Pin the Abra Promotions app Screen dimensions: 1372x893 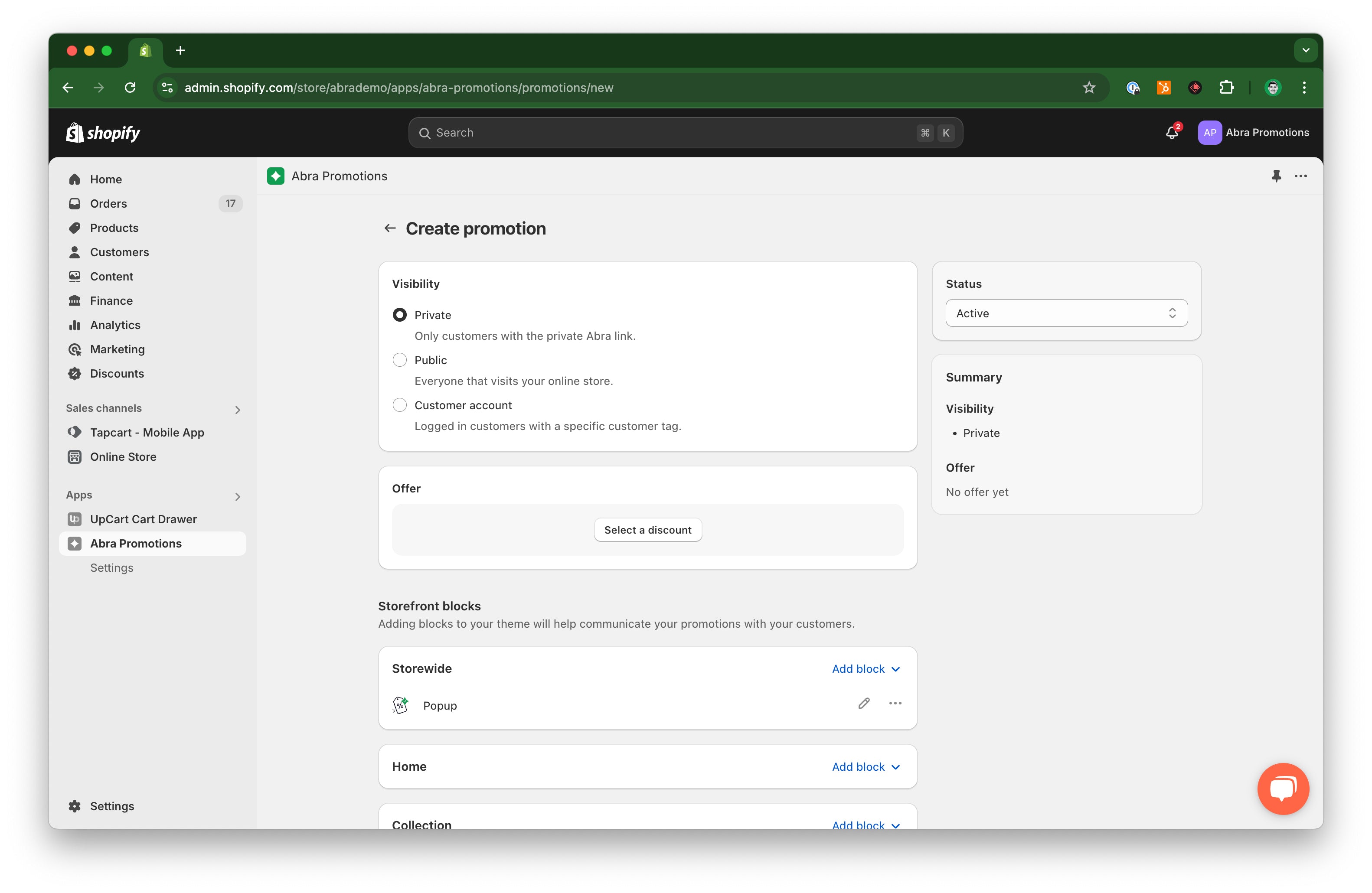(x=1276, y=176)
